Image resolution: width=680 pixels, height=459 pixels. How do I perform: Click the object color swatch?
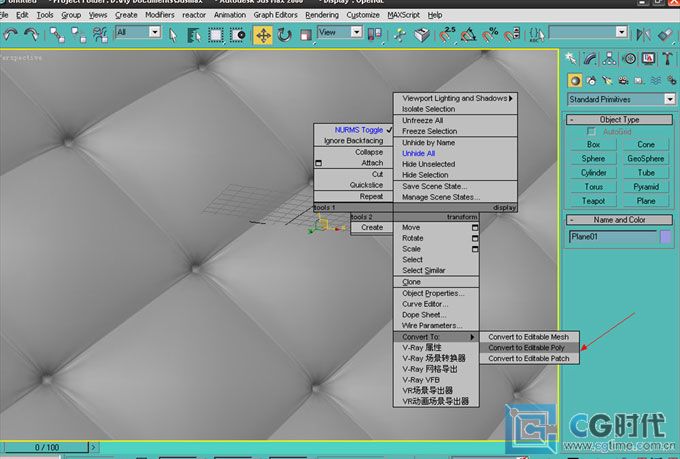click(x=666, y=237)
